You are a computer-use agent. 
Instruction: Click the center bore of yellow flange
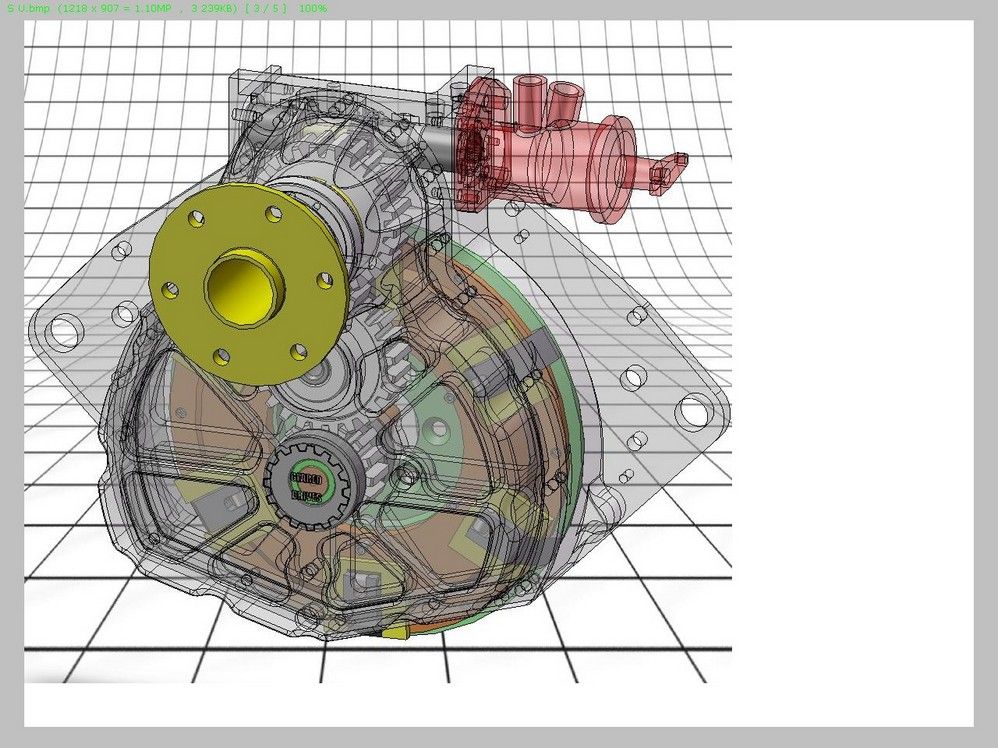click(236, 285)
